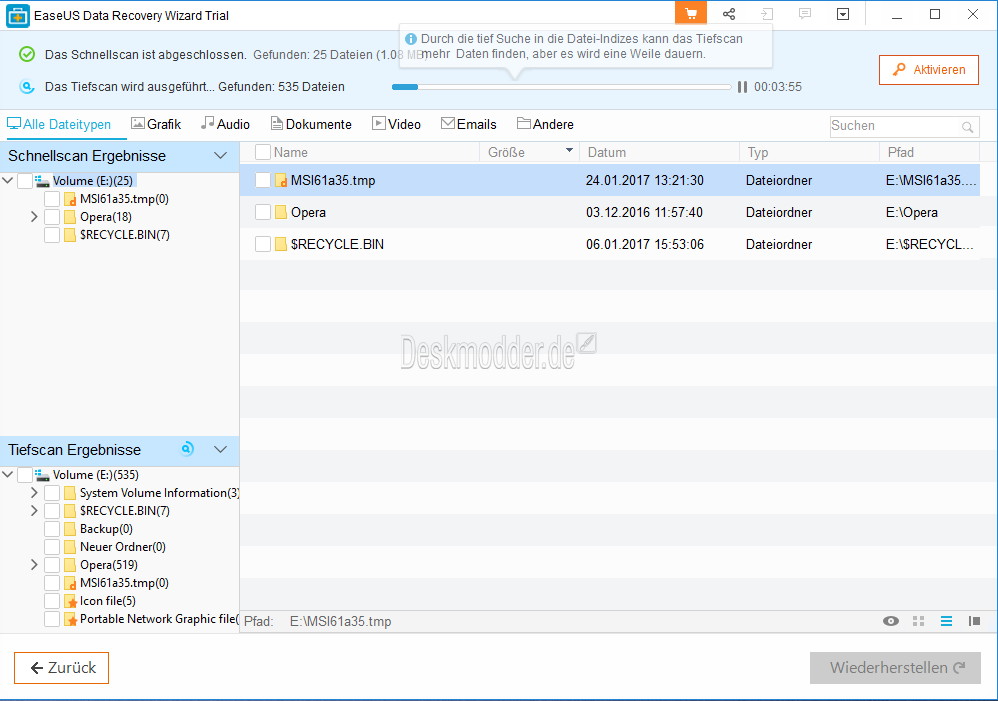Collapse the Tiefscan Ergebnisse panel
The width and height of the screenshot is (998, 701).
pos(221,450)
